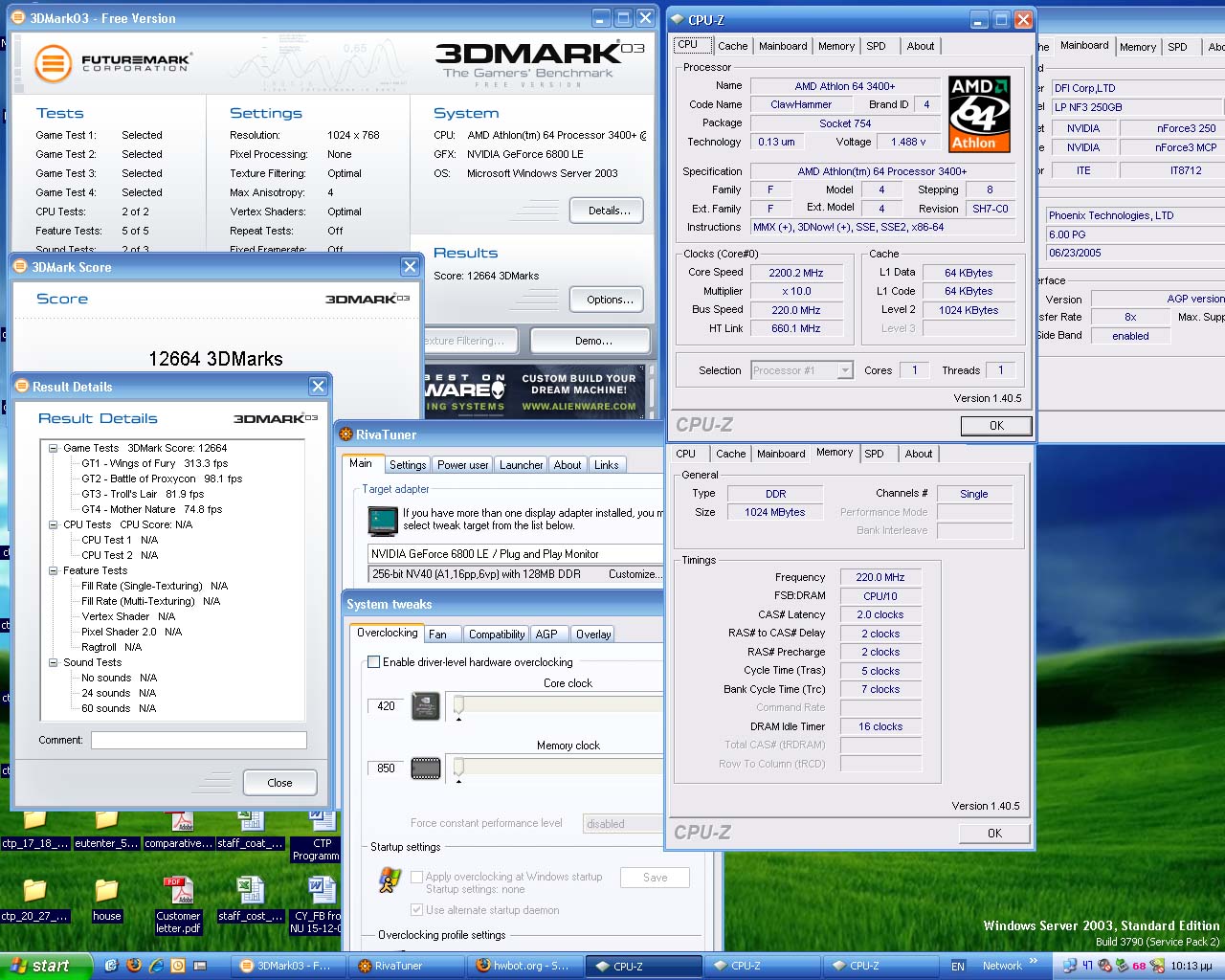Click the NVIDIA tray icon beside the clock
1225x980 pixels.
coord(1157,966)
